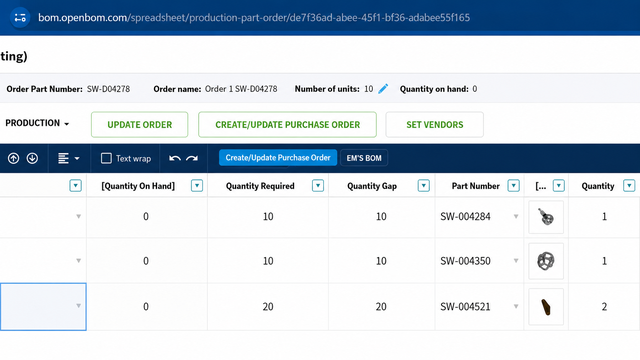This screenshot has width=640, height=360.
Task: Open Part Number column filter
Action: tap(513, 186)
